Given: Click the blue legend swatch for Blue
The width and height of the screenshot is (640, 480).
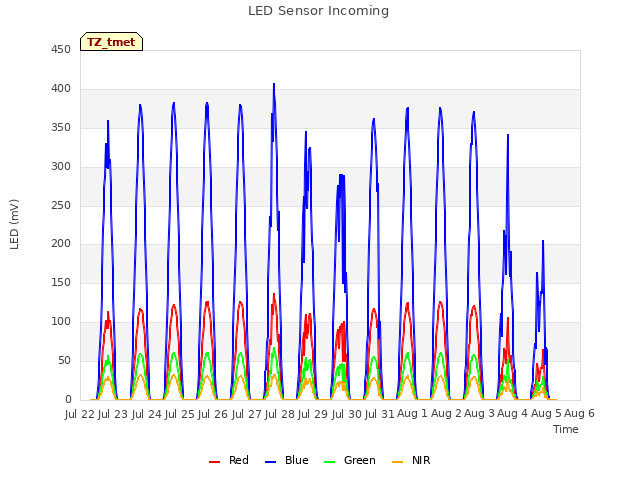Looking at the screenshot, I should coord(271,462).
